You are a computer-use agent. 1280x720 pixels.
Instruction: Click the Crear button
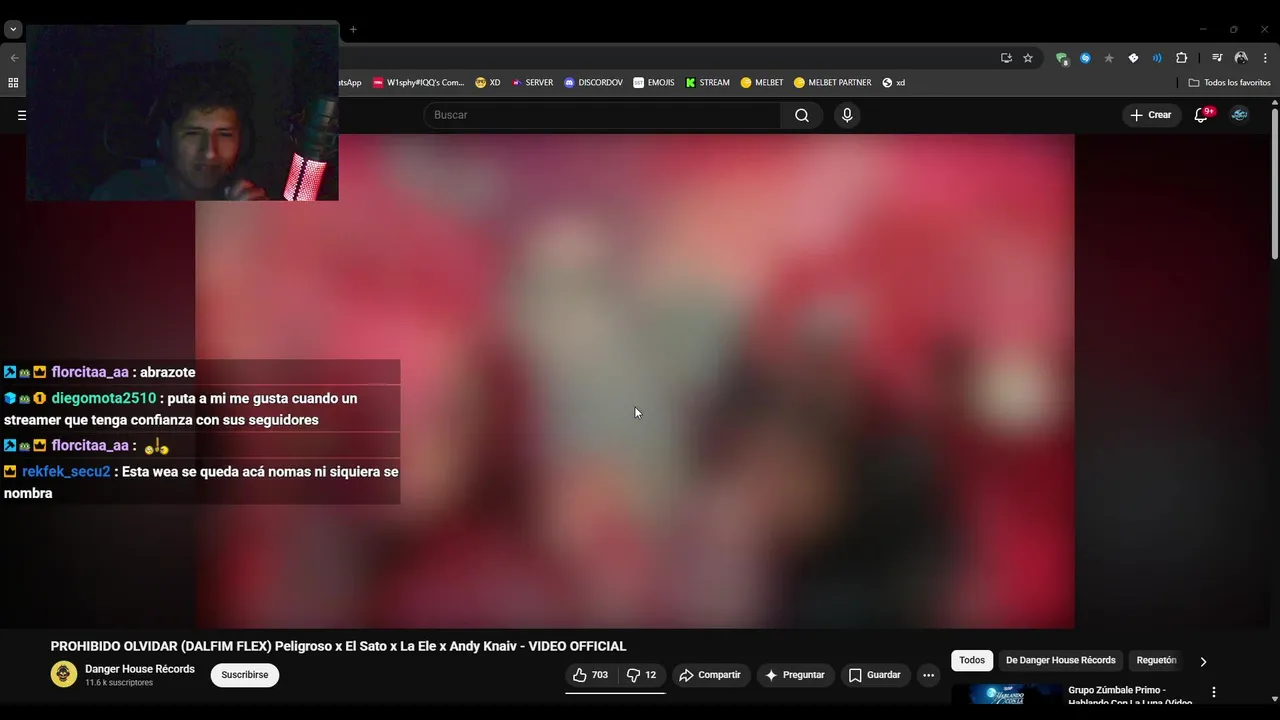1151,115
